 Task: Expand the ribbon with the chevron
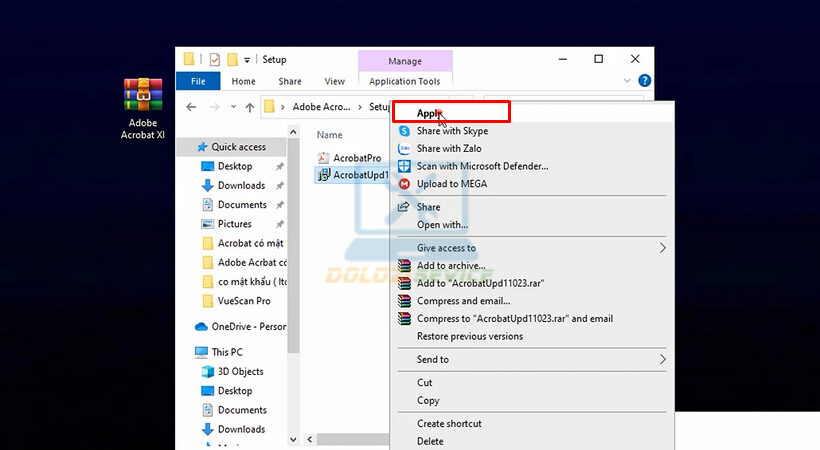click(627, 81)
